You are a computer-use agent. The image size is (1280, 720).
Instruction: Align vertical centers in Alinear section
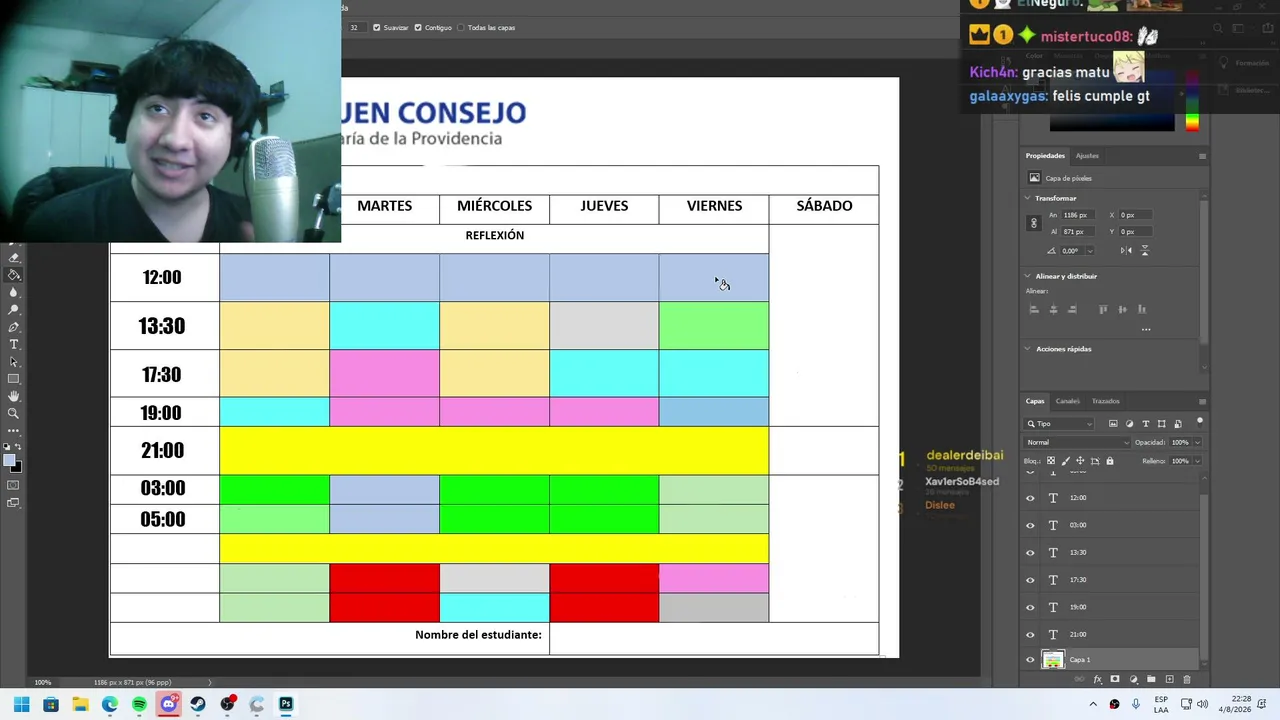pyautogui.click(x=1123, y=309)
